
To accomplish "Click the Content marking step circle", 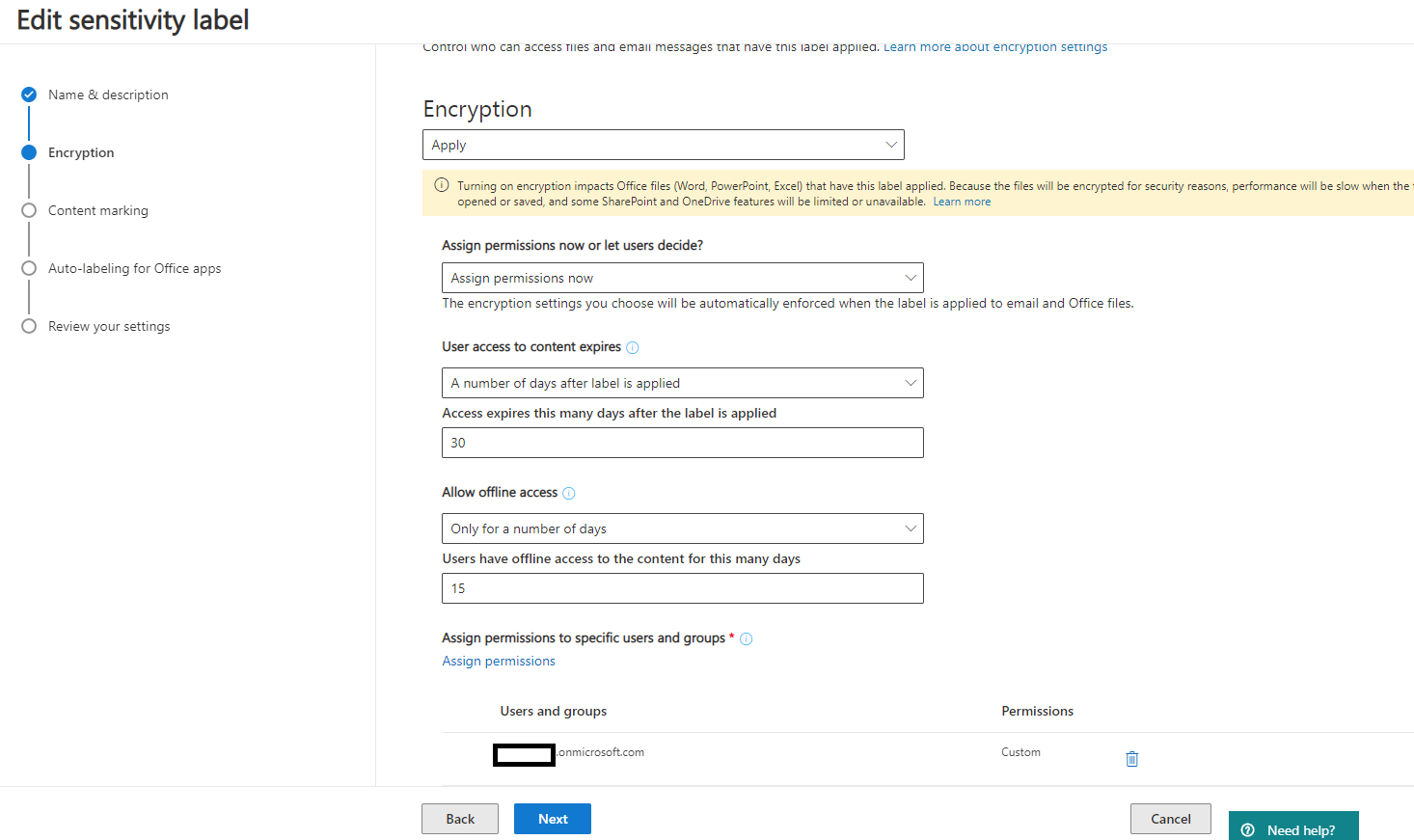I will point(29,210).
